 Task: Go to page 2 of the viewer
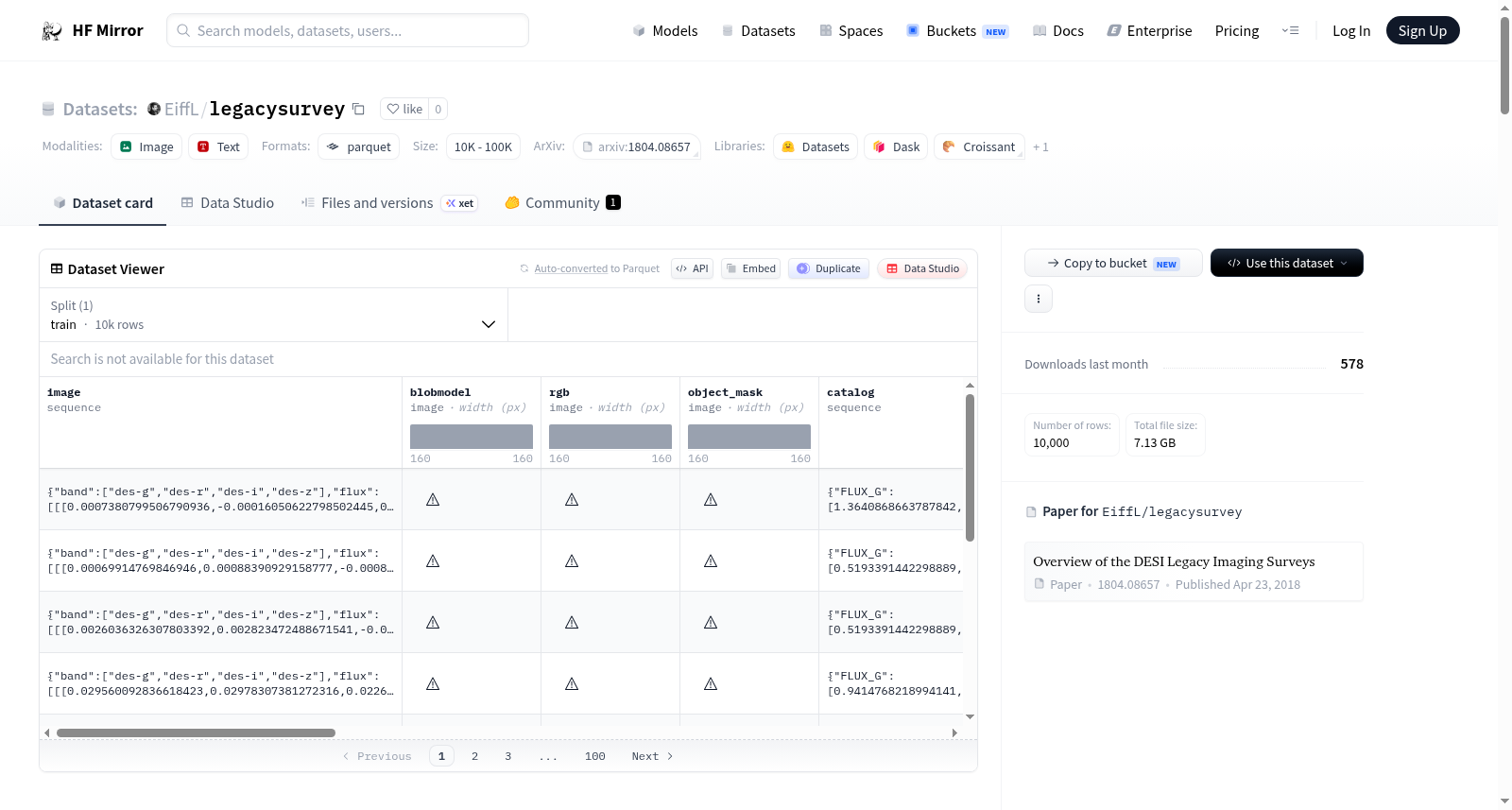coord(475,756)
